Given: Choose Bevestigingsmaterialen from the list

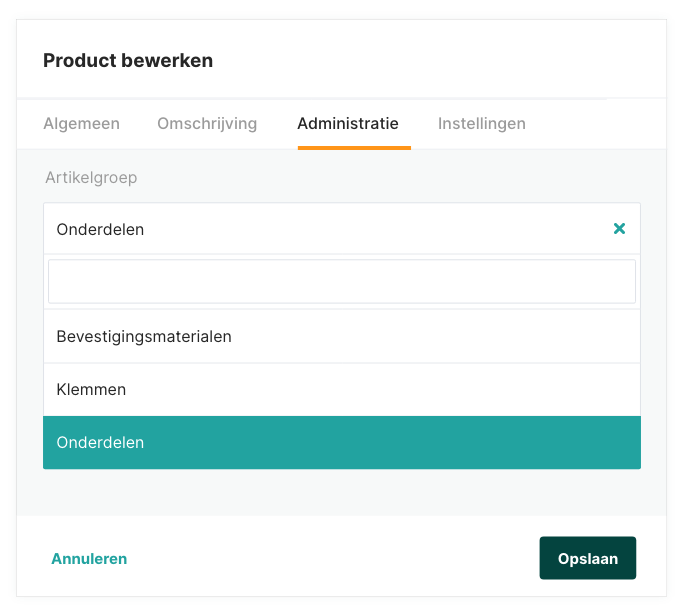Looking at the screenshot, I should (x=144, y=336).
